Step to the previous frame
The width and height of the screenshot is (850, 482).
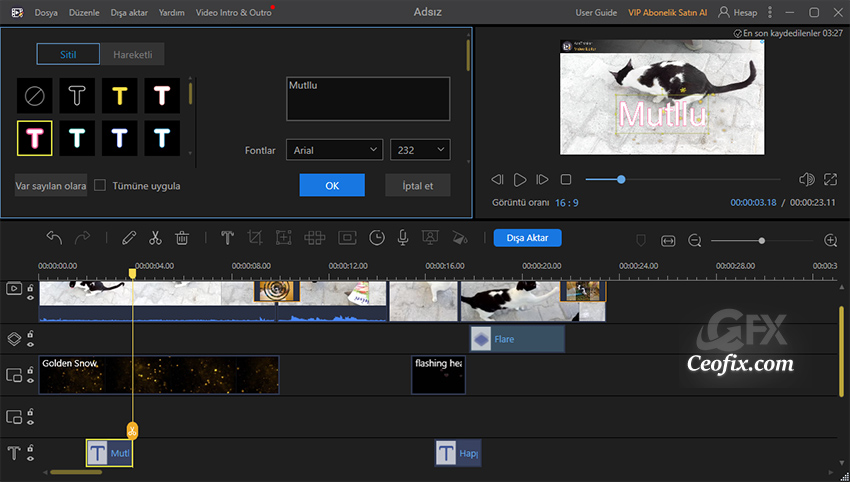coord(497,179)
